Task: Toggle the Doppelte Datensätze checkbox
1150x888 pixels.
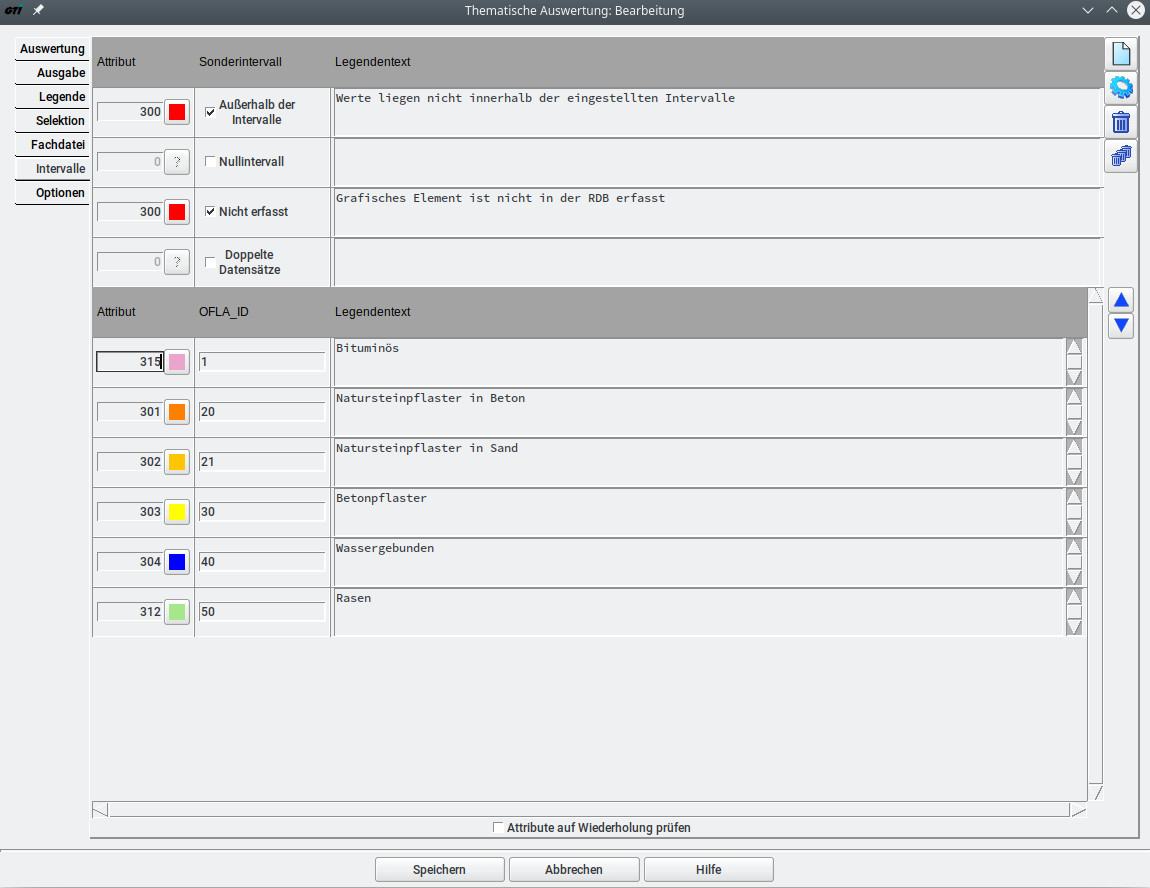Action: (x=210, y=262)
